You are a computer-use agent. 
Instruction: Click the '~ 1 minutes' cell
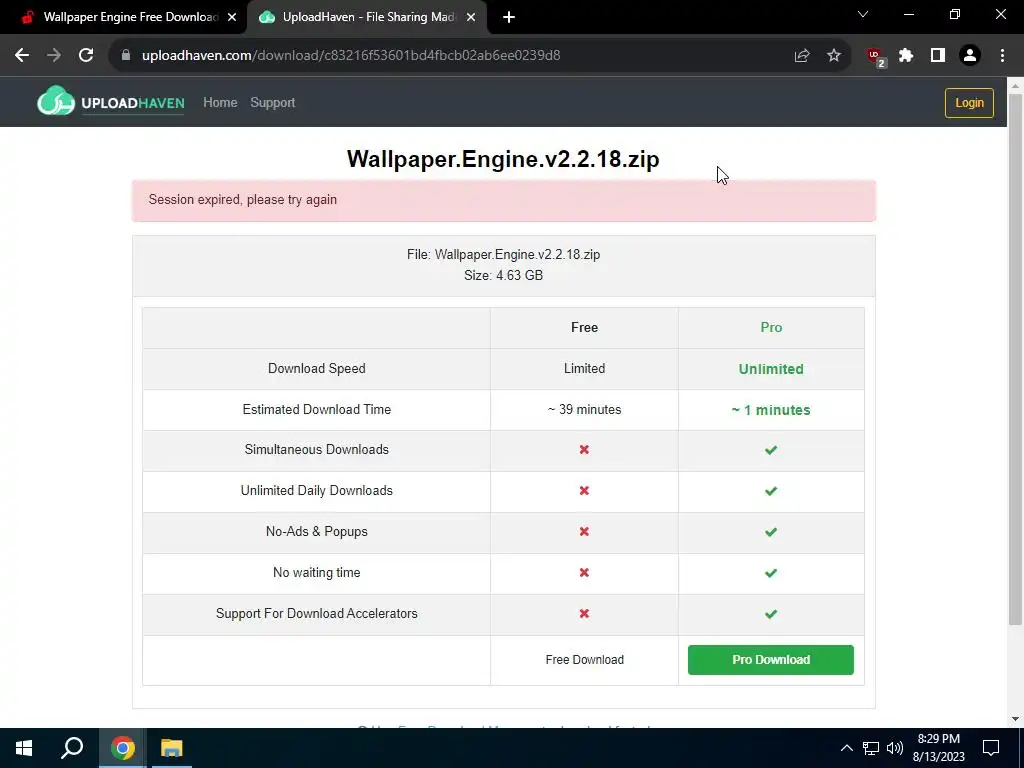[x=771, y=410]
